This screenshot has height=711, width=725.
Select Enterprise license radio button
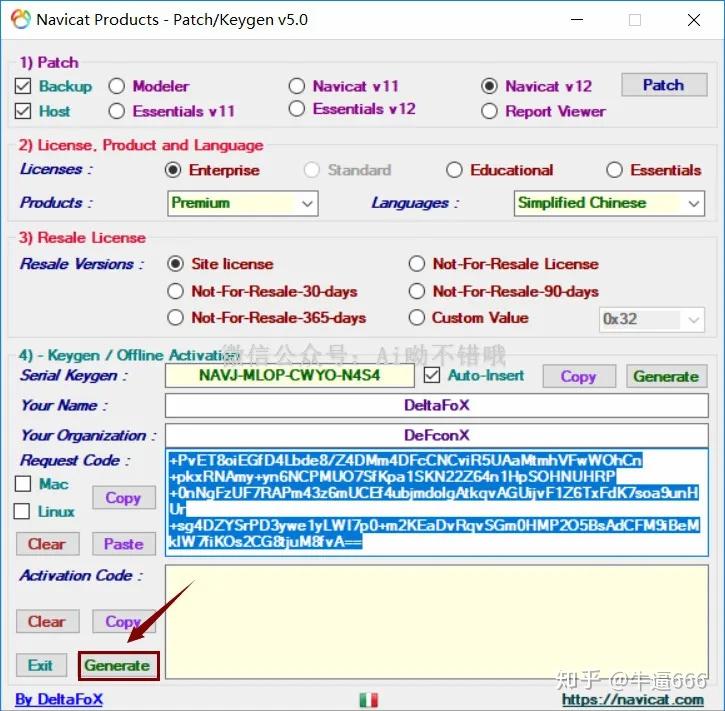pyautogui.click(x=173, y=170)
